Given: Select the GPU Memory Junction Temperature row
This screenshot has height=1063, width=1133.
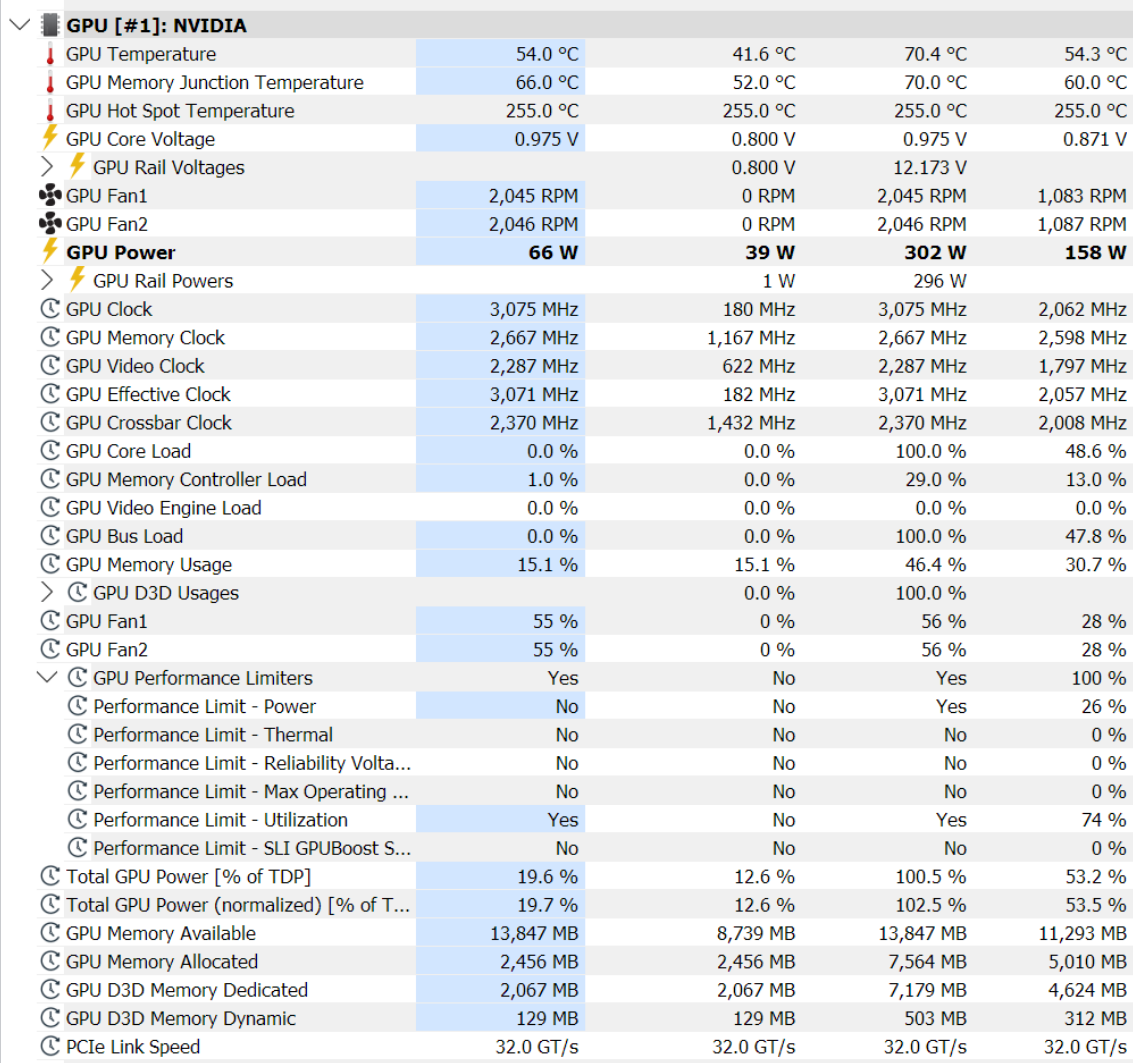Looking at the screenshot, I should click(214, 83).
